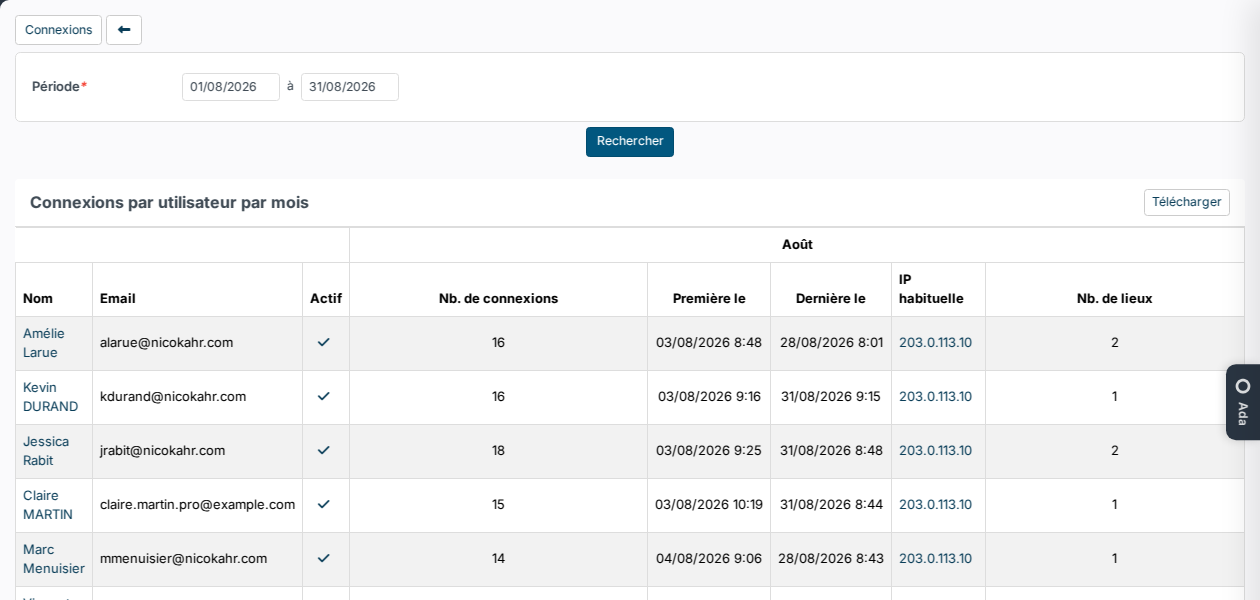Click last login 31/08/2026 8:48
The image size is (1260, 600).
(831, 450)
